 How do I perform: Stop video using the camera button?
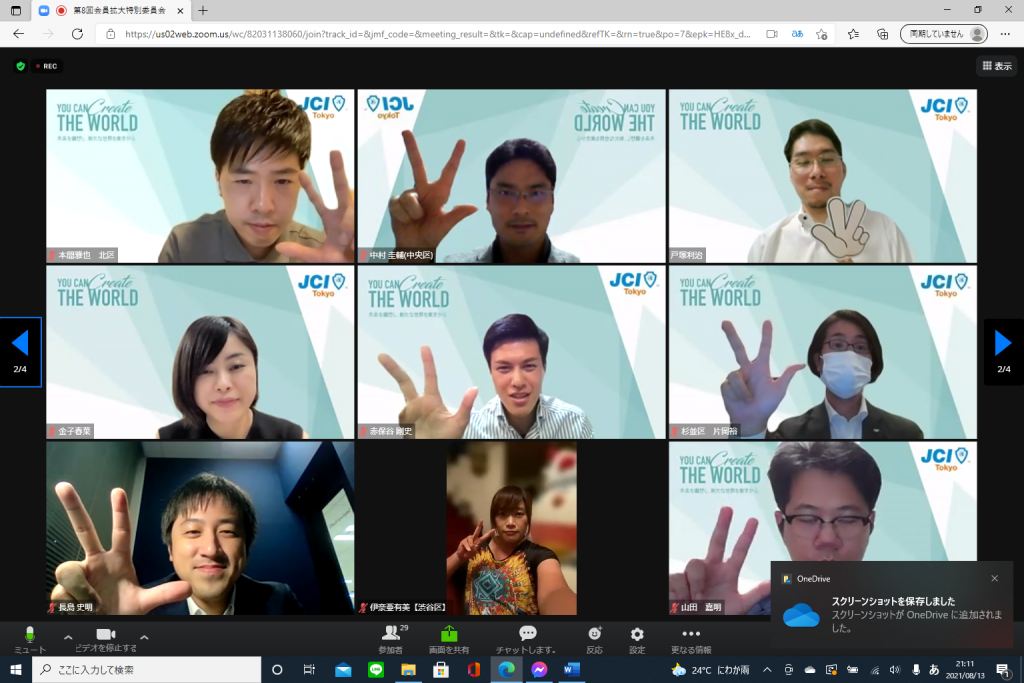[106, 635]
